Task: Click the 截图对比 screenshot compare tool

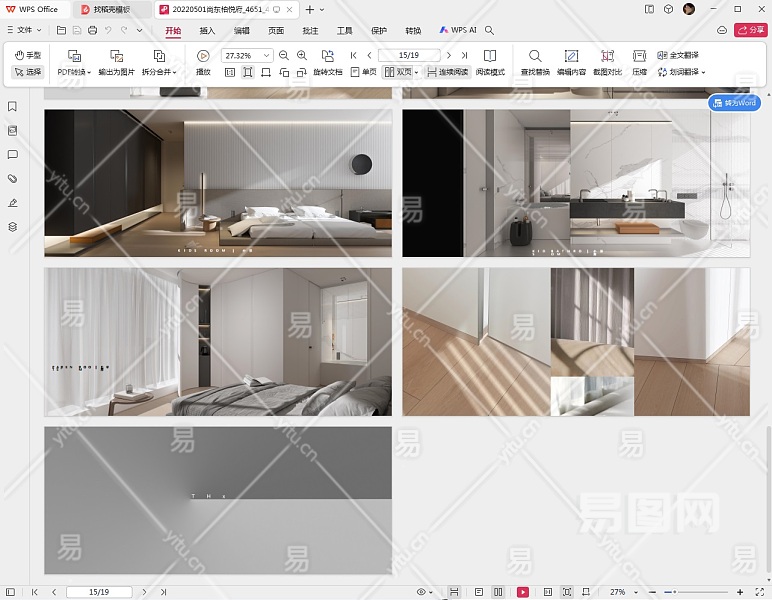Action: (x=607, y=56)
